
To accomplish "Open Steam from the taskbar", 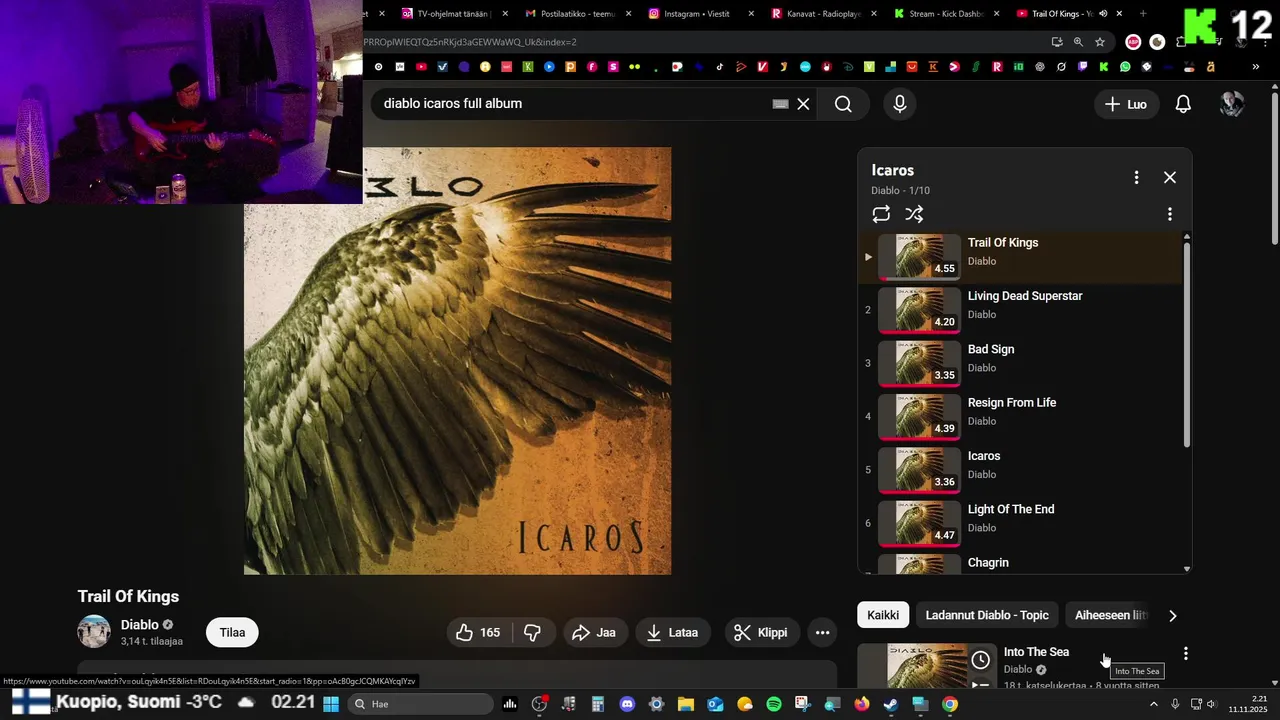I will pos(891,704).
